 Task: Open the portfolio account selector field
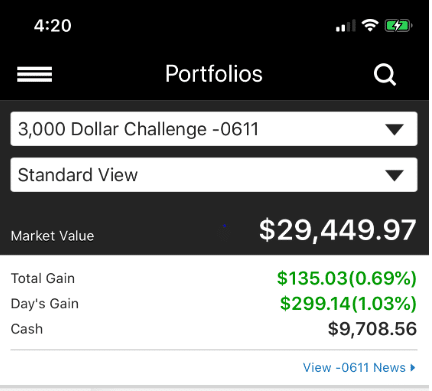(x=214, y=129)
